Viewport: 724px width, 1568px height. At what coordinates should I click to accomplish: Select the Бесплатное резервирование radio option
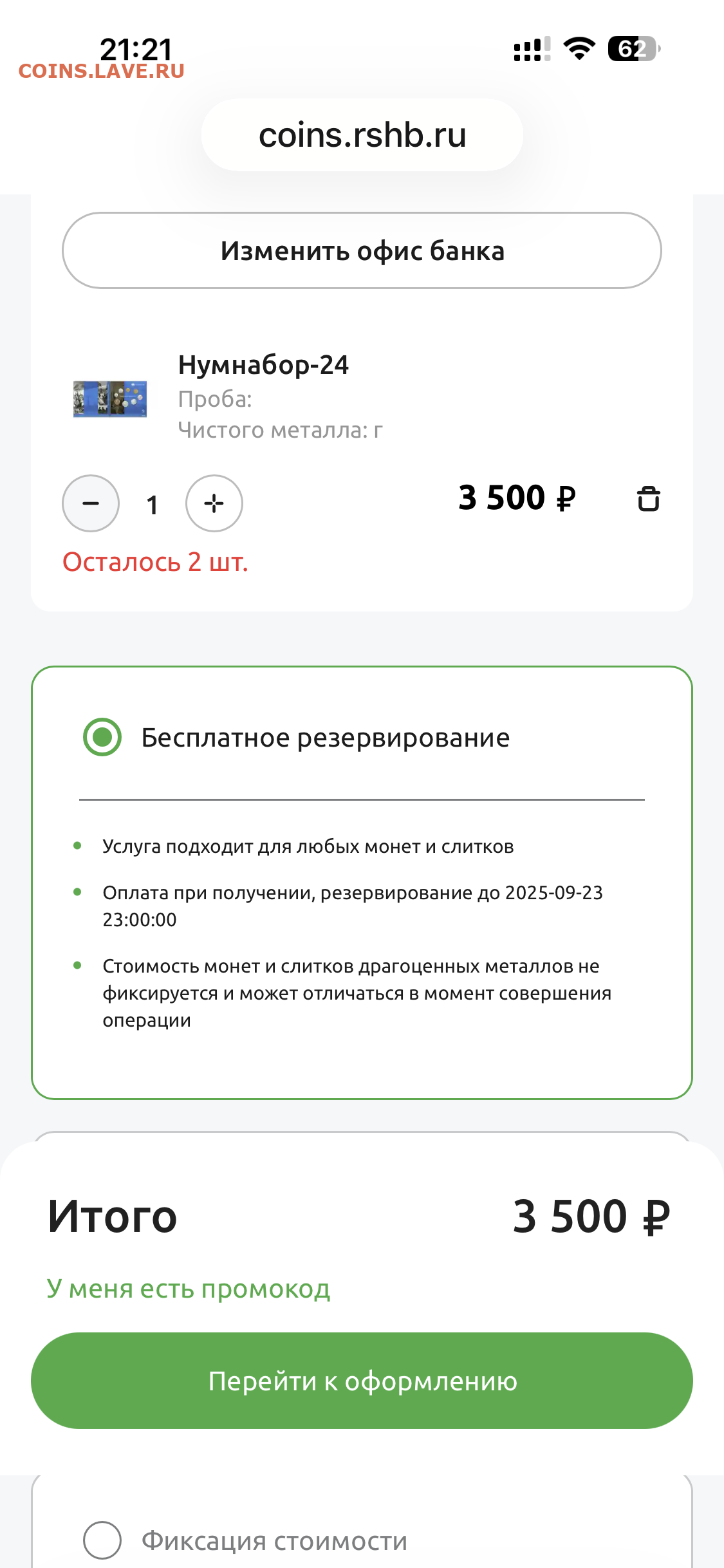tap(102, 737)
